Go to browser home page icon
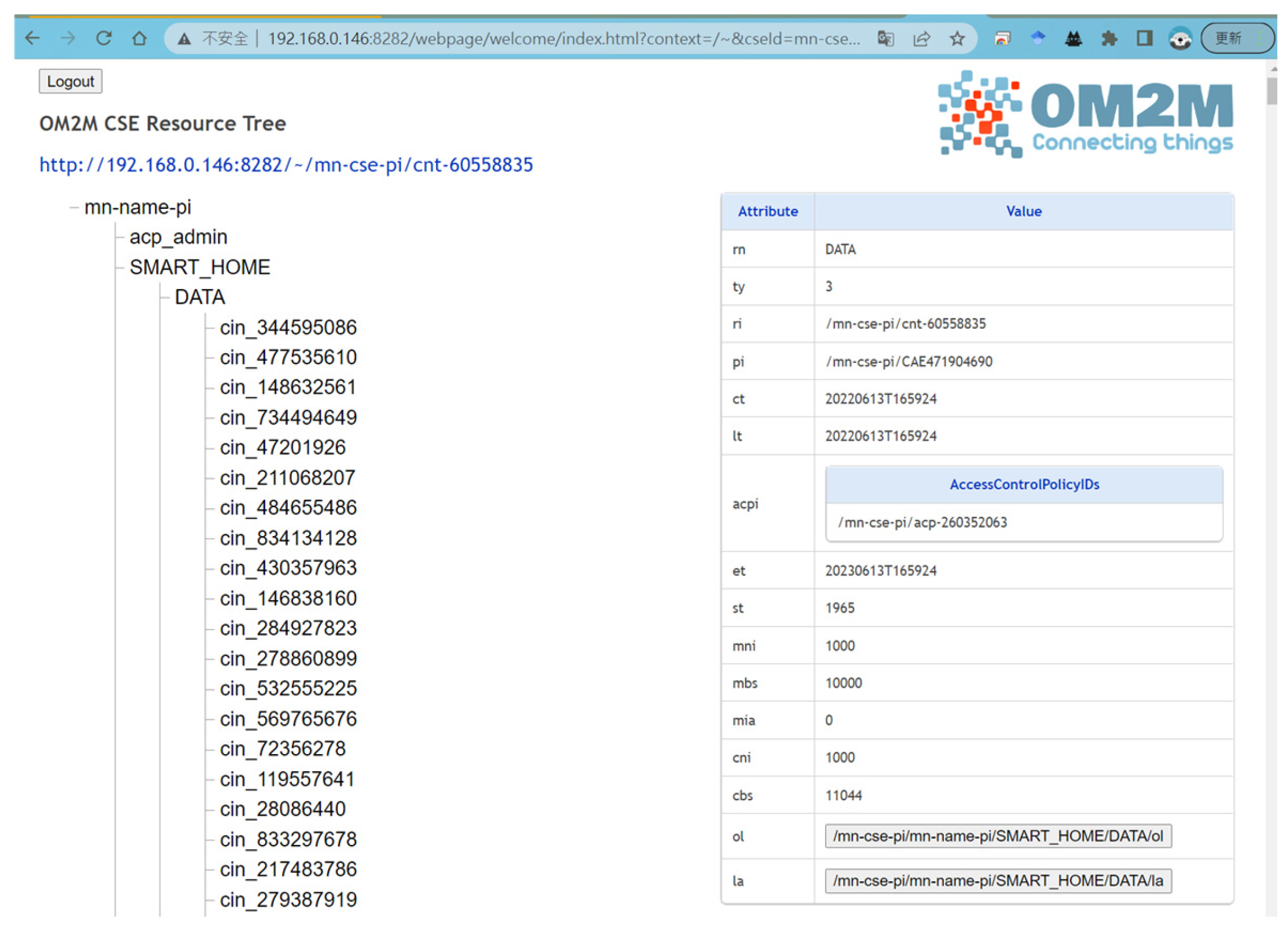 pos(139,39)
